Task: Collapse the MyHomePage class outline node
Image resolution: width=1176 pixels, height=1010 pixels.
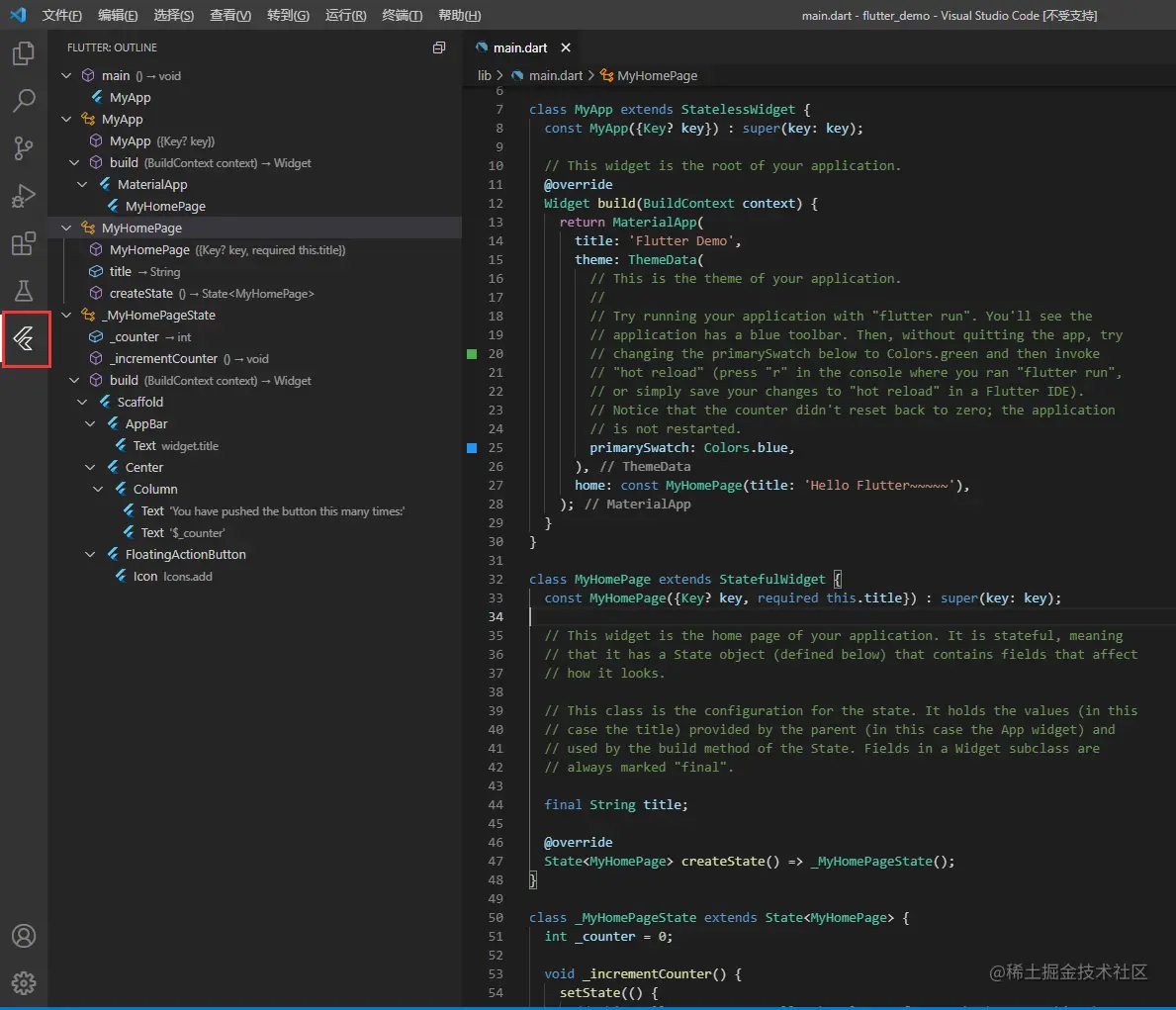Action: pos(66,228)
